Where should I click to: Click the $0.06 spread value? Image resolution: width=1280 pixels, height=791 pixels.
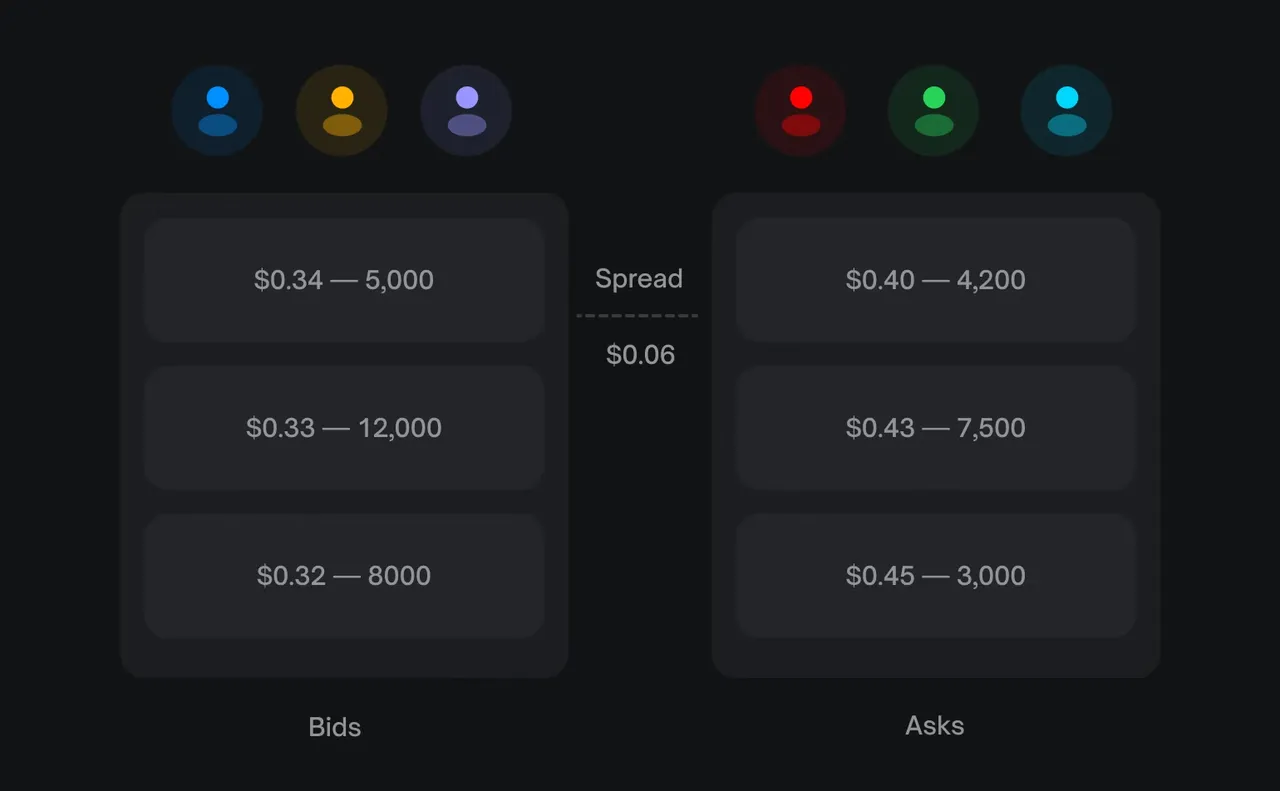640,355
